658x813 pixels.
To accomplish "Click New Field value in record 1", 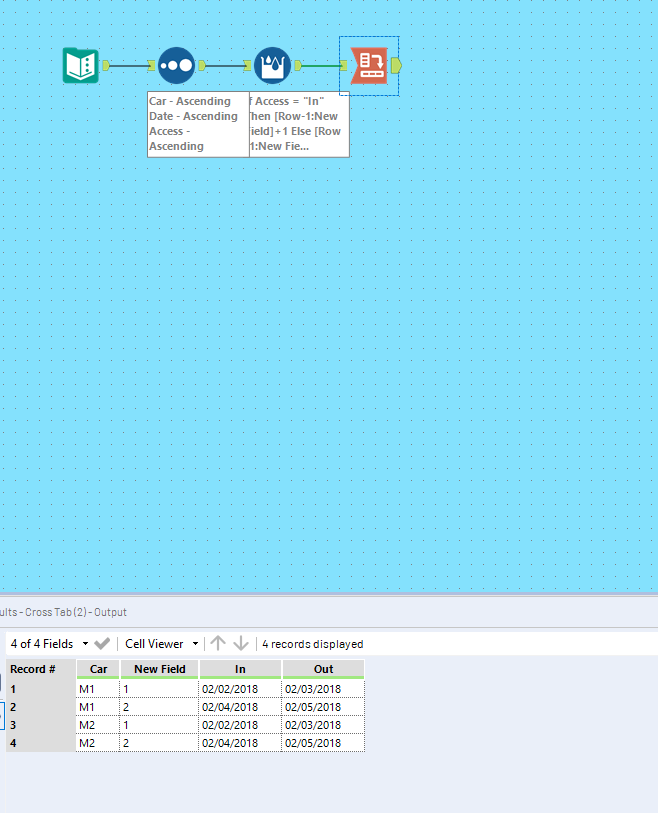I will click(x=159, y=689).
